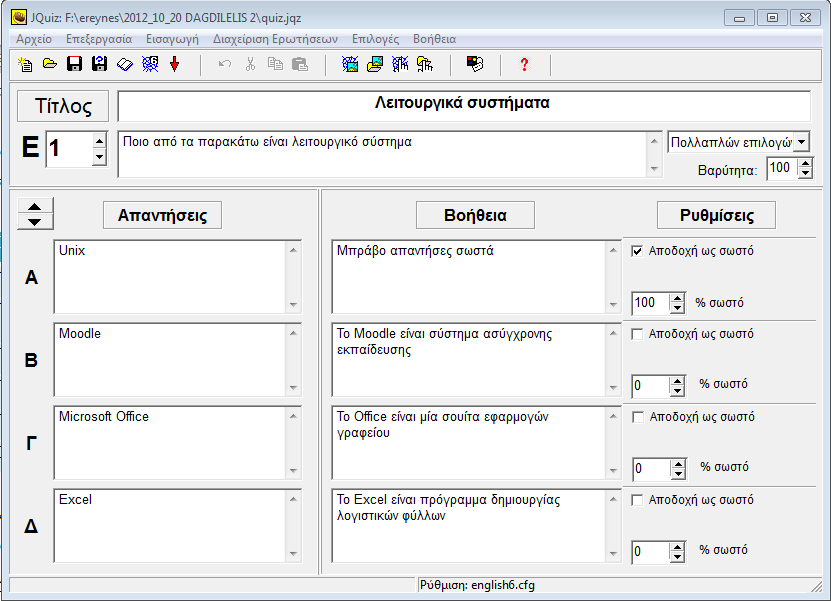831x601 pixels.
Task: Uncheck 'Αποδοχή ως σωστό' for answer Unix
Action: click(637, 251)
